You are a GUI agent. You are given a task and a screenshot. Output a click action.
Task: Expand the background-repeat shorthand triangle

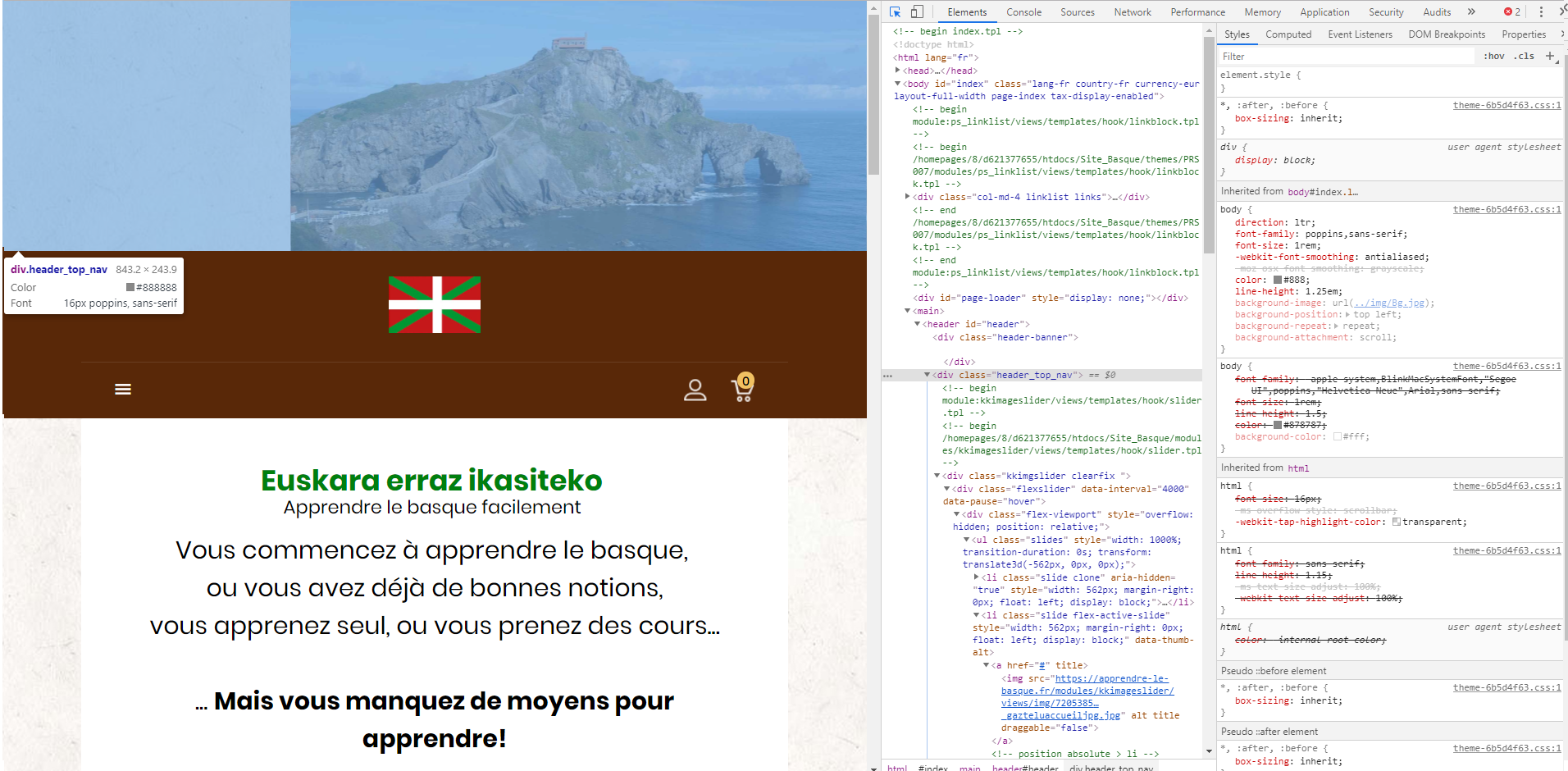coord(1337,326)
